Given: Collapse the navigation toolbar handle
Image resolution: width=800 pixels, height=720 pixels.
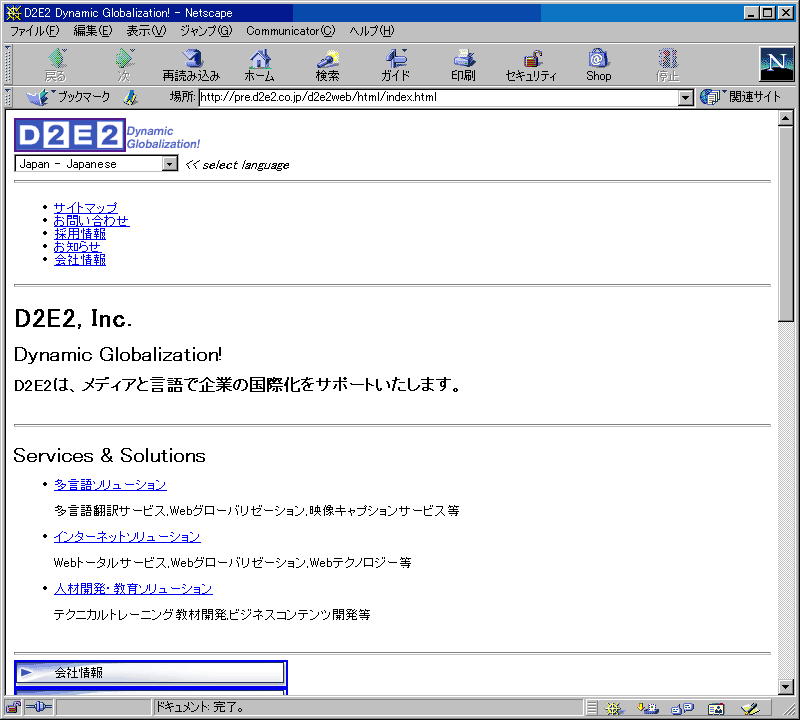Looking at the screenshot, I should [x=8, y=64].
